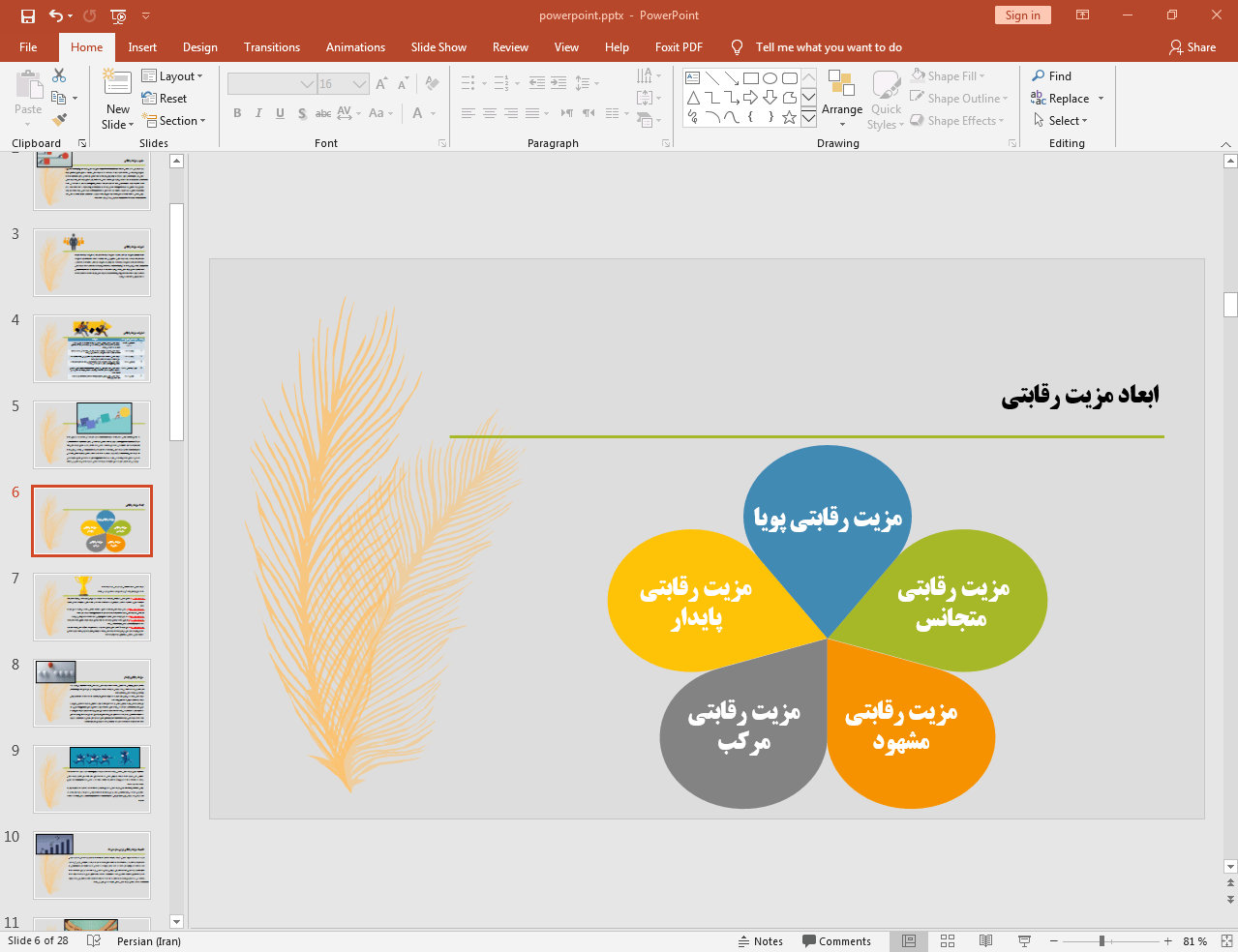Click Persian (Iran) language indicator
The width and height of the screenshot is (1238, 952).
pos(149,941)
